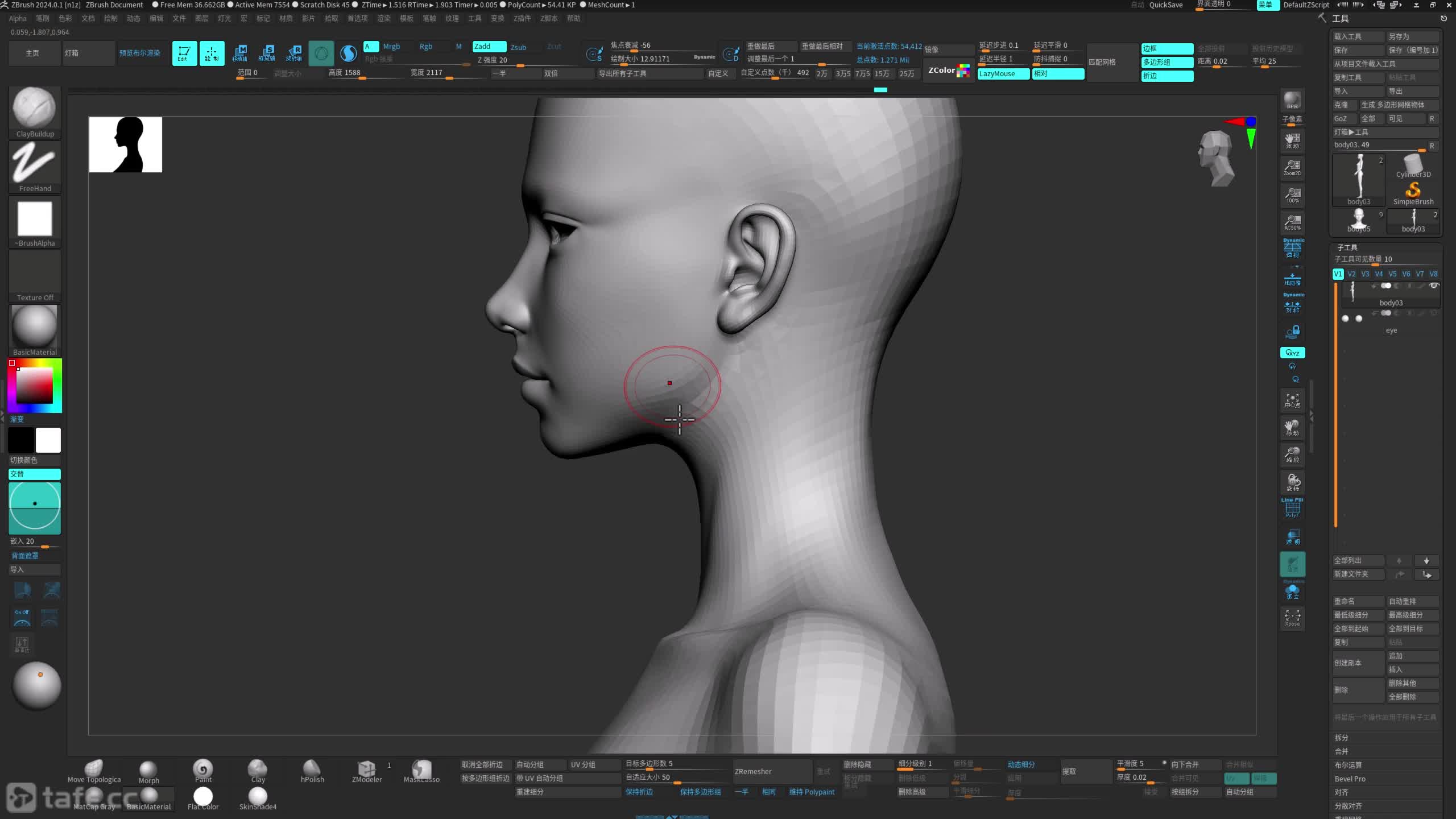
Task: Switch to subtool visibility set V5
Action: coord(1392,274)
